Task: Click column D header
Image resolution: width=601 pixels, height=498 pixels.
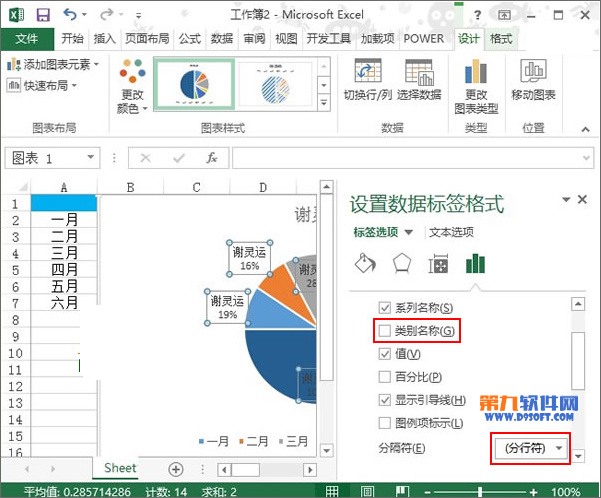Action: coord(263,187)
